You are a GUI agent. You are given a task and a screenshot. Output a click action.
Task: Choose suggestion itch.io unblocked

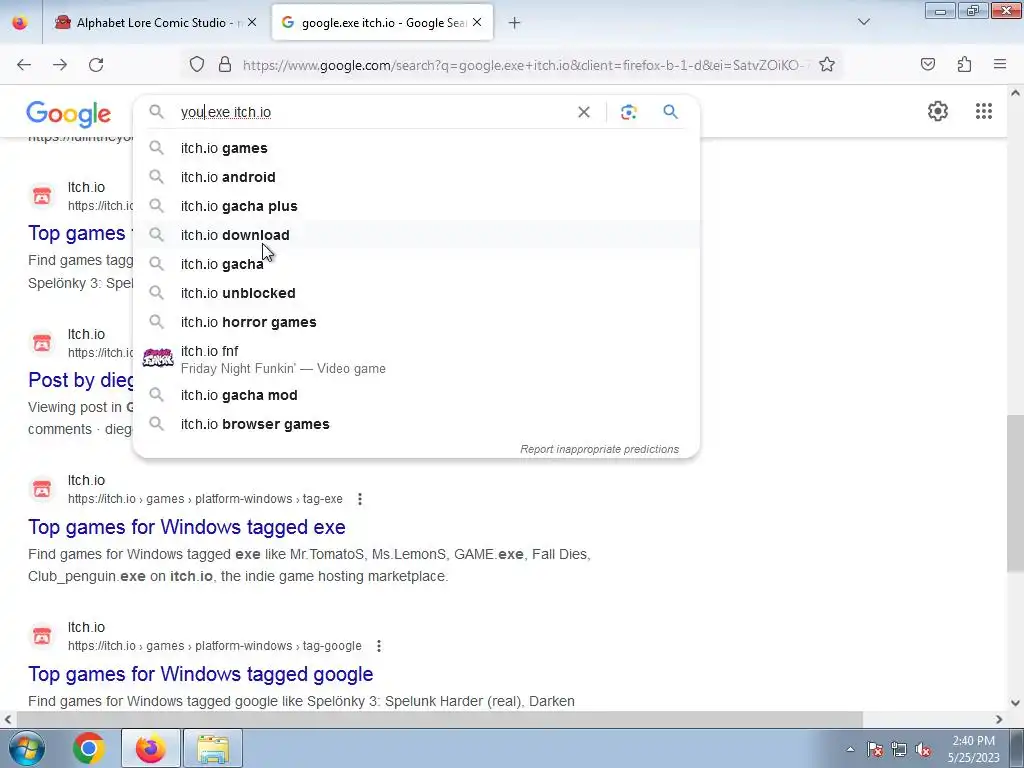[417, 293]
